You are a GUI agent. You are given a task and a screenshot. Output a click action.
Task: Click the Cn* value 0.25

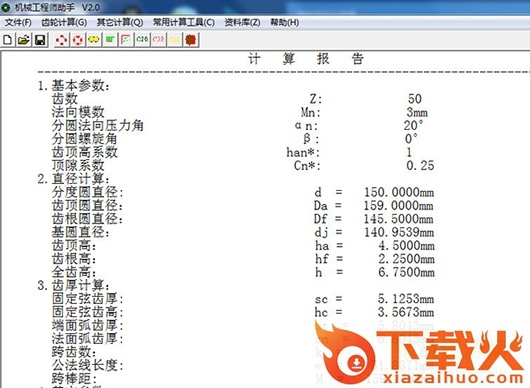pos(420,165)
